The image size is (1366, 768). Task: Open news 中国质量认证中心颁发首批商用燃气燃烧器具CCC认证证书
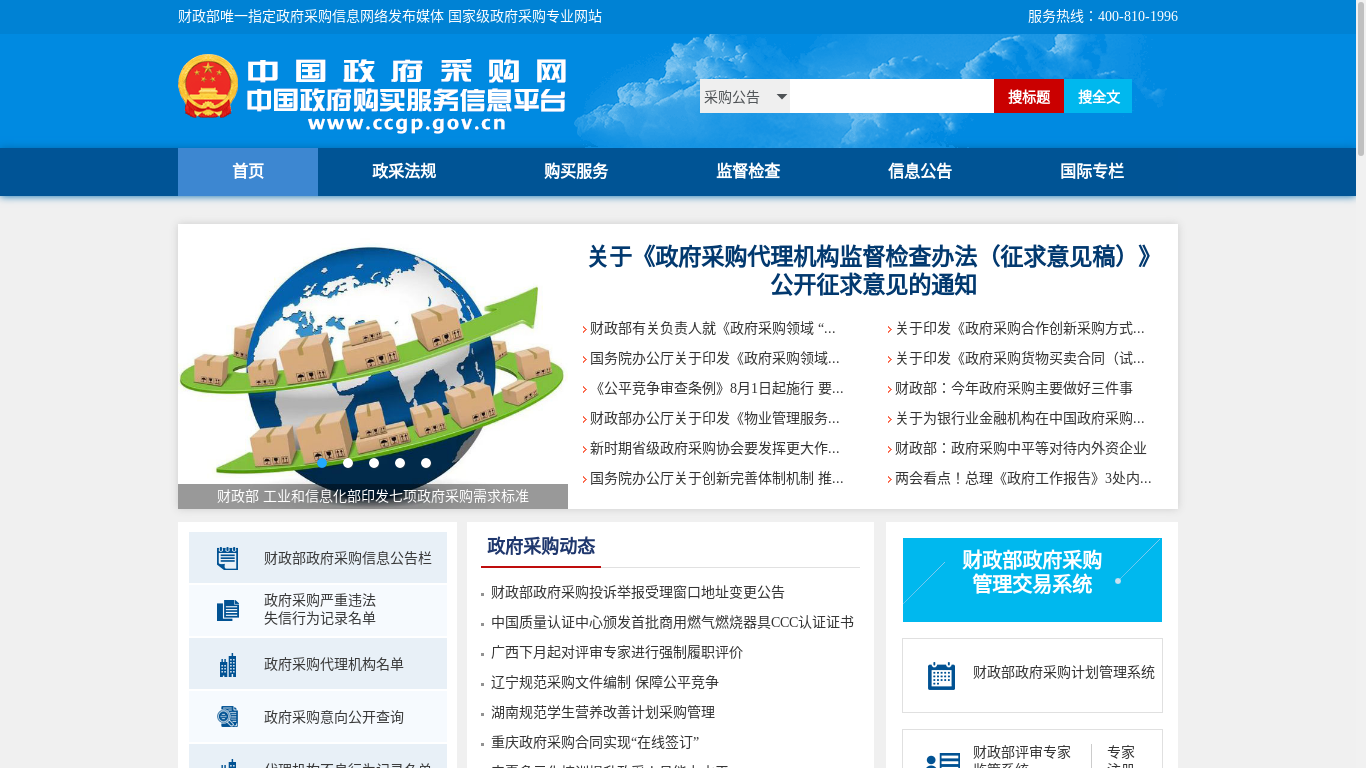pyautogui.click(x=672, y=623)
